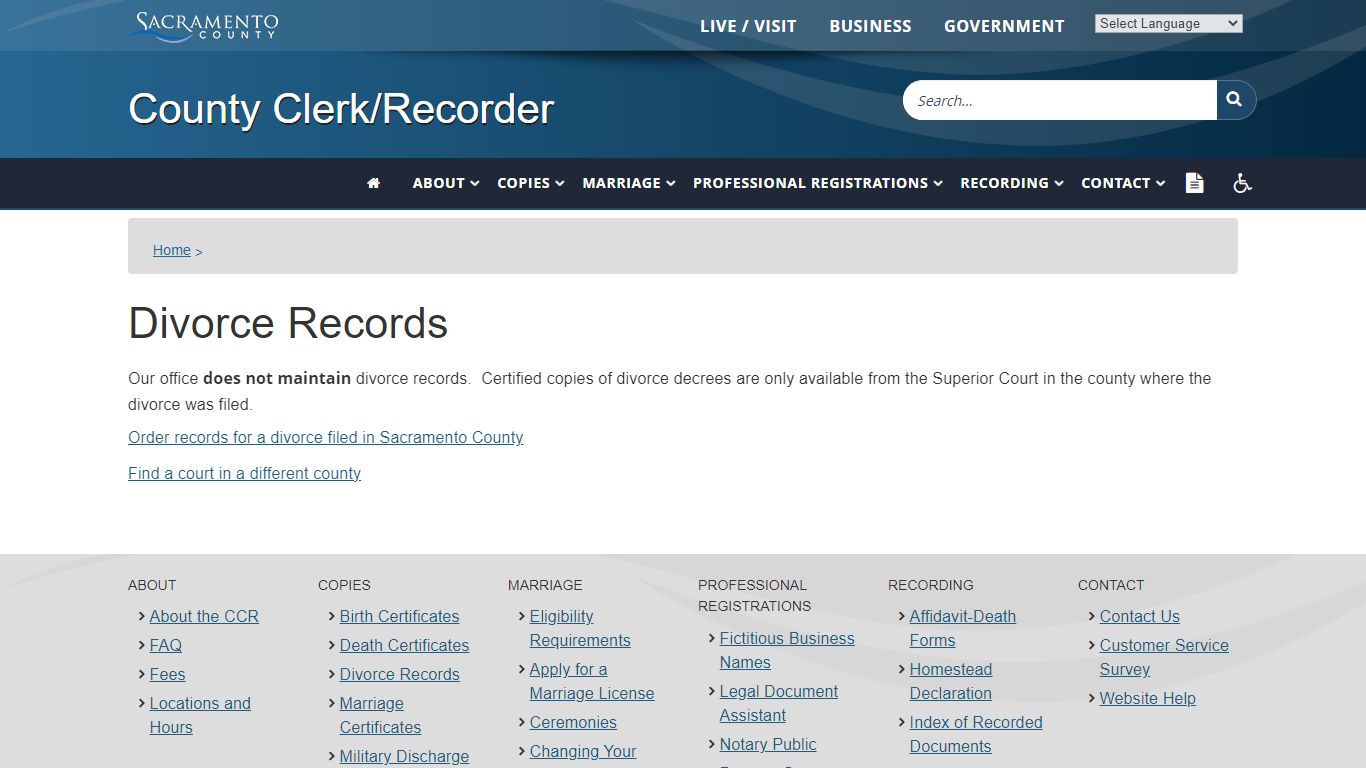1366x768 pixels.
Task: Click the home icon in navigation bar
Action: [374, 183]
